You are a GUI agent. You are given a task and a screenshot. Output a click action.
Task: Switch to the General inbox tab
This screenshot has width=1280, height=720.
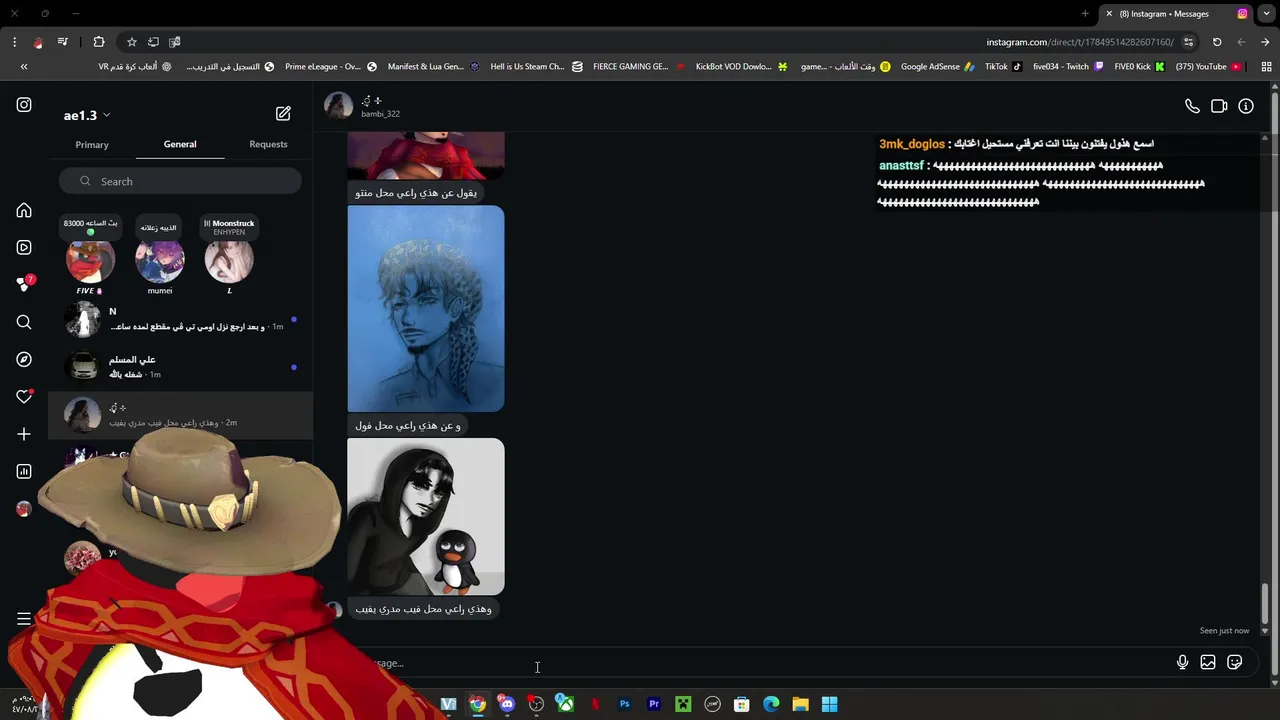pos(180,144)
